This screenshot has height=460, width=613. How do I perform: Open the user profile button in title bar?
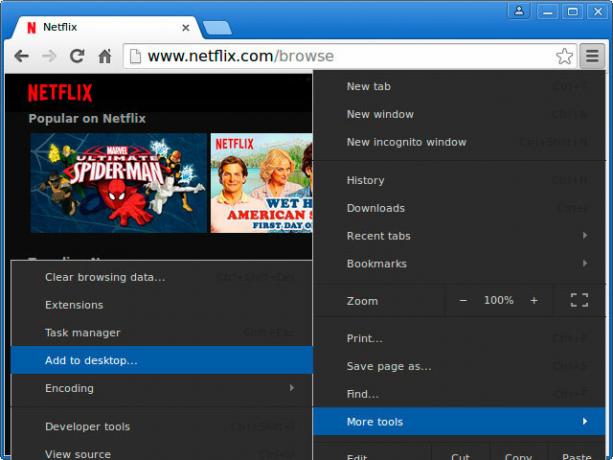point(519,11)
